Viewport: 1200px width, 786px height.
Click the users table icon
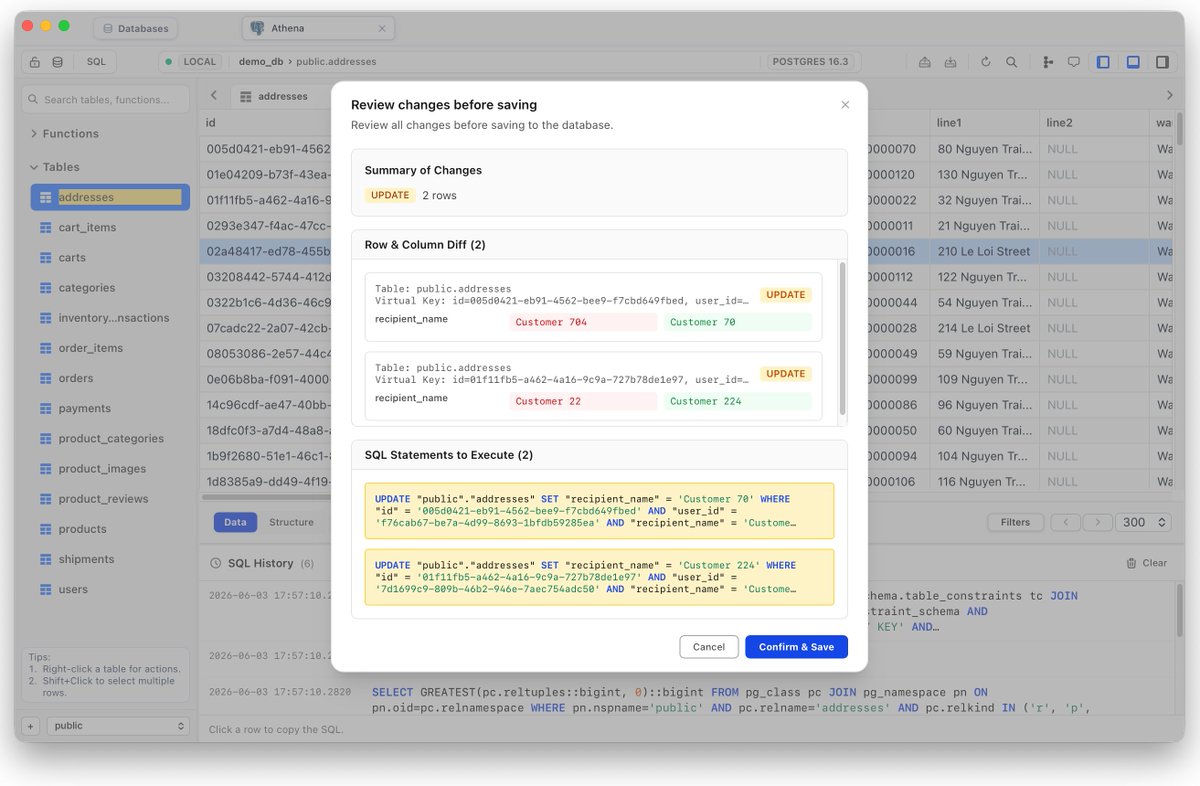pos(45,589)
